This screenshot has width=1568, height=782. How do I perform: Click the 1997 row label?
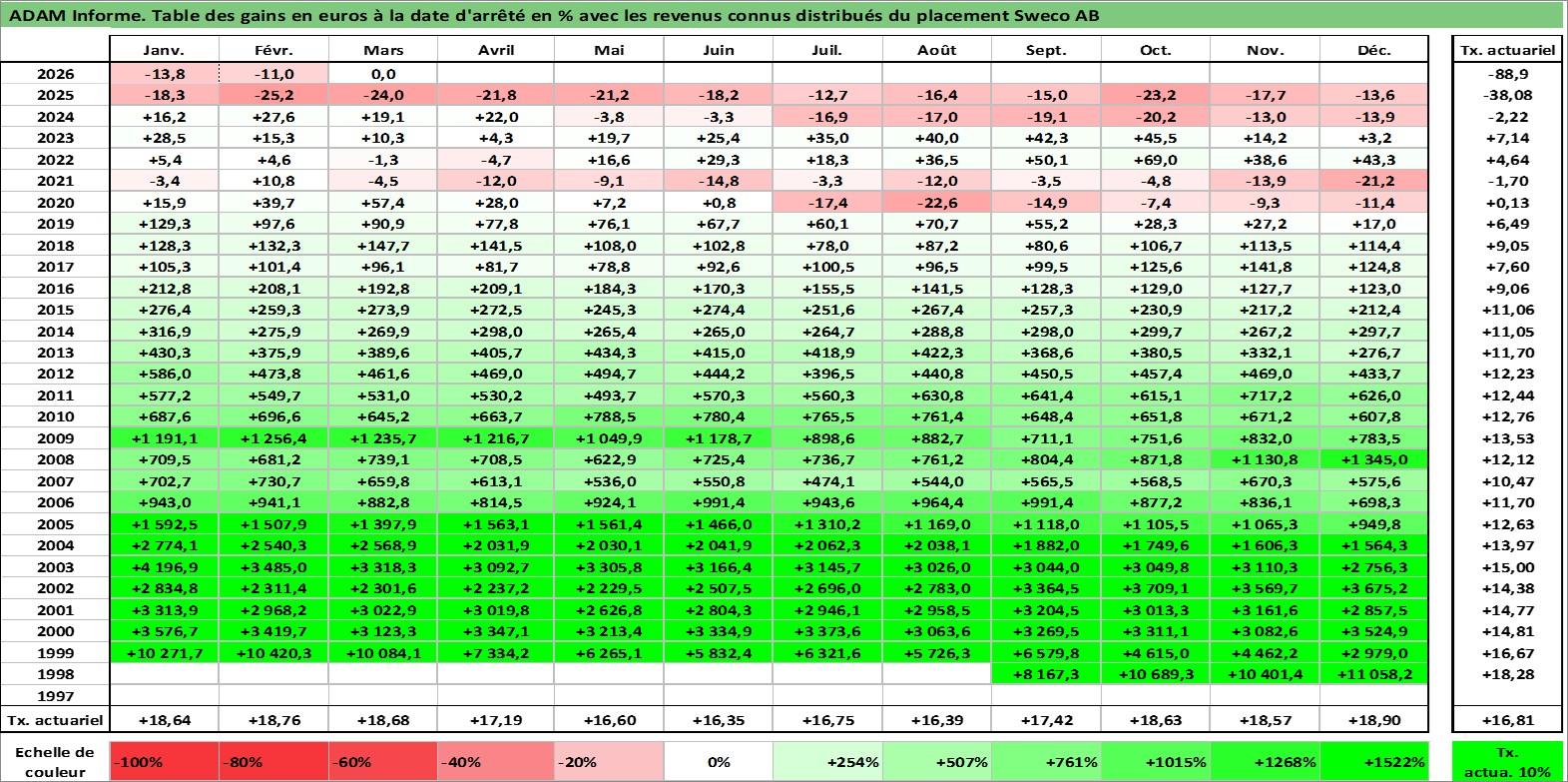coord(55,696)
